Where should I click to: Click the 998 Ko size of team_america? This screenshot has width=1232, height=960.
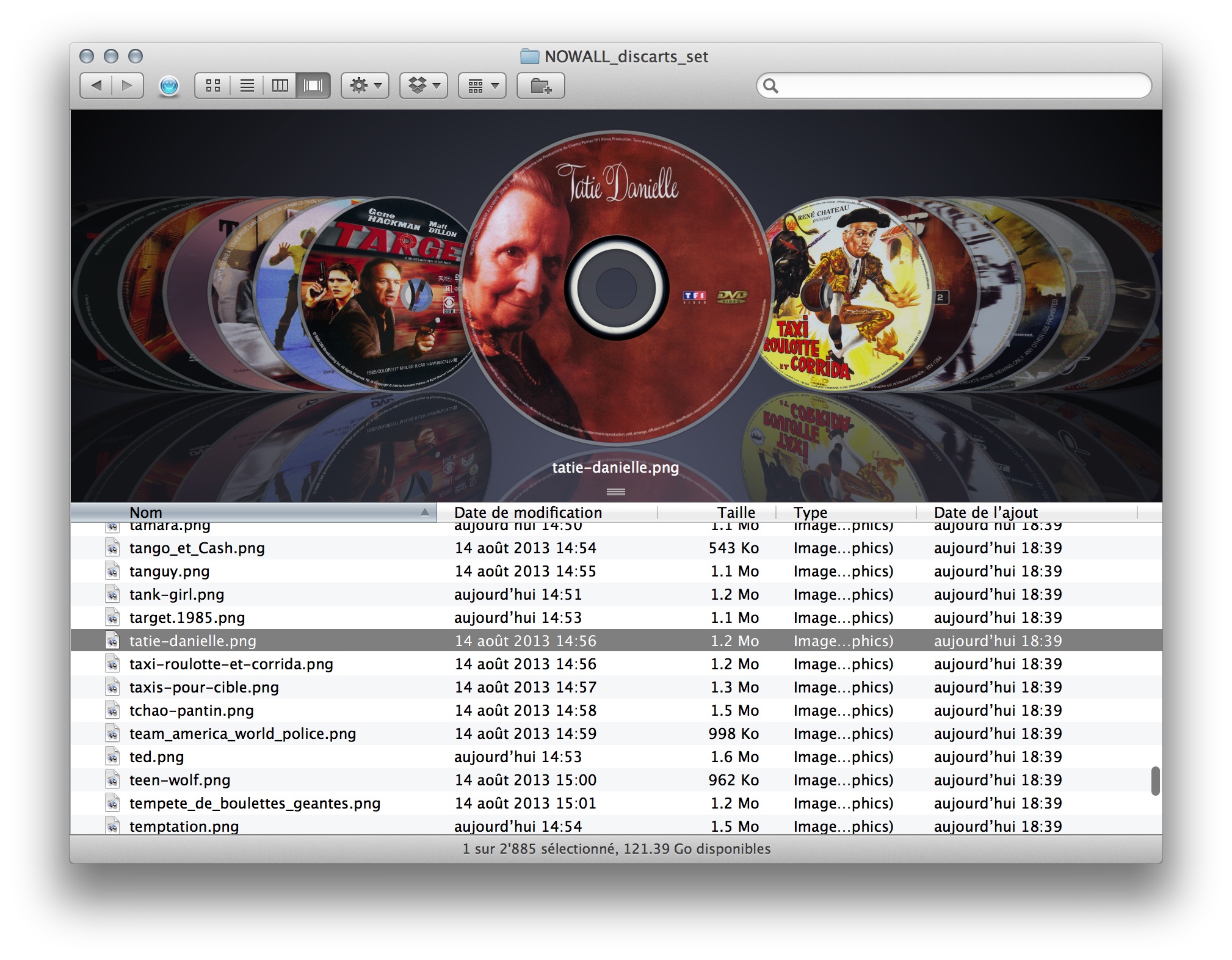coord(734,733)
